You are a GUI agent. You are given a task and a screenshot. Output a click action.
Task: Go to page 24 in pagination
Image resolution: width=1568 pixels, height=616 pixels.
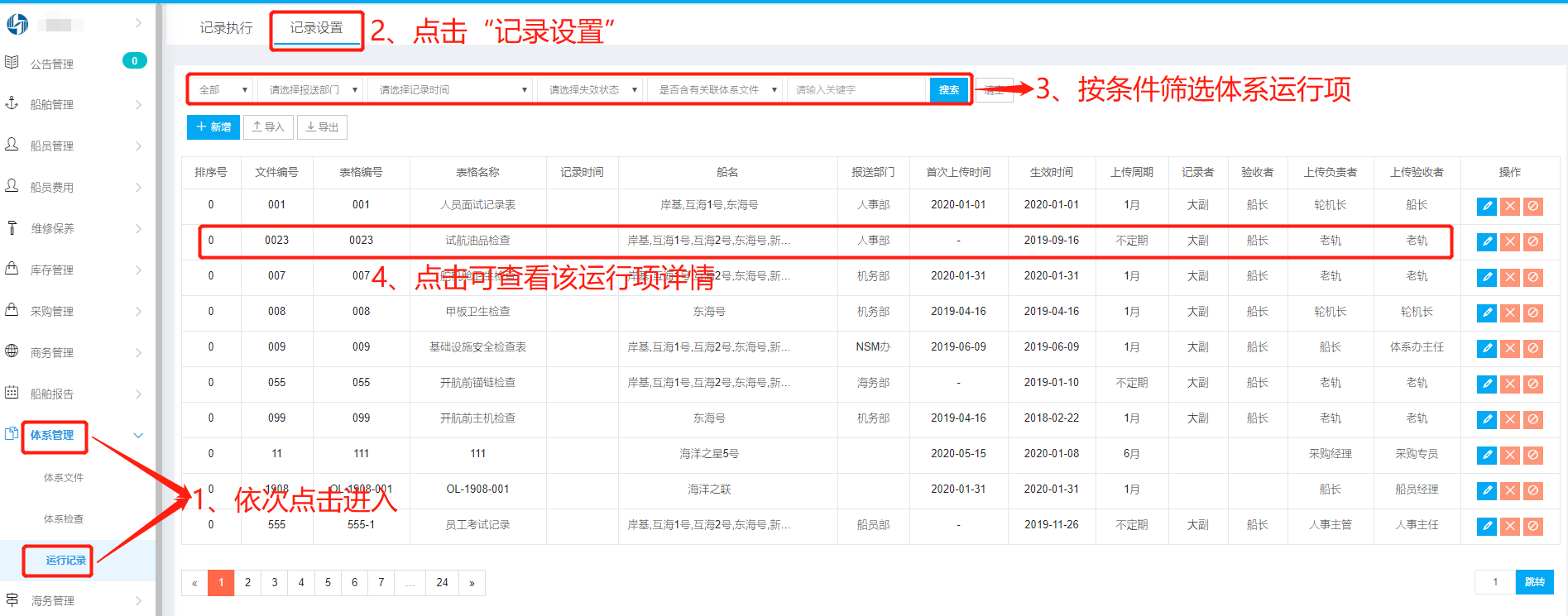tap(442, 582)
